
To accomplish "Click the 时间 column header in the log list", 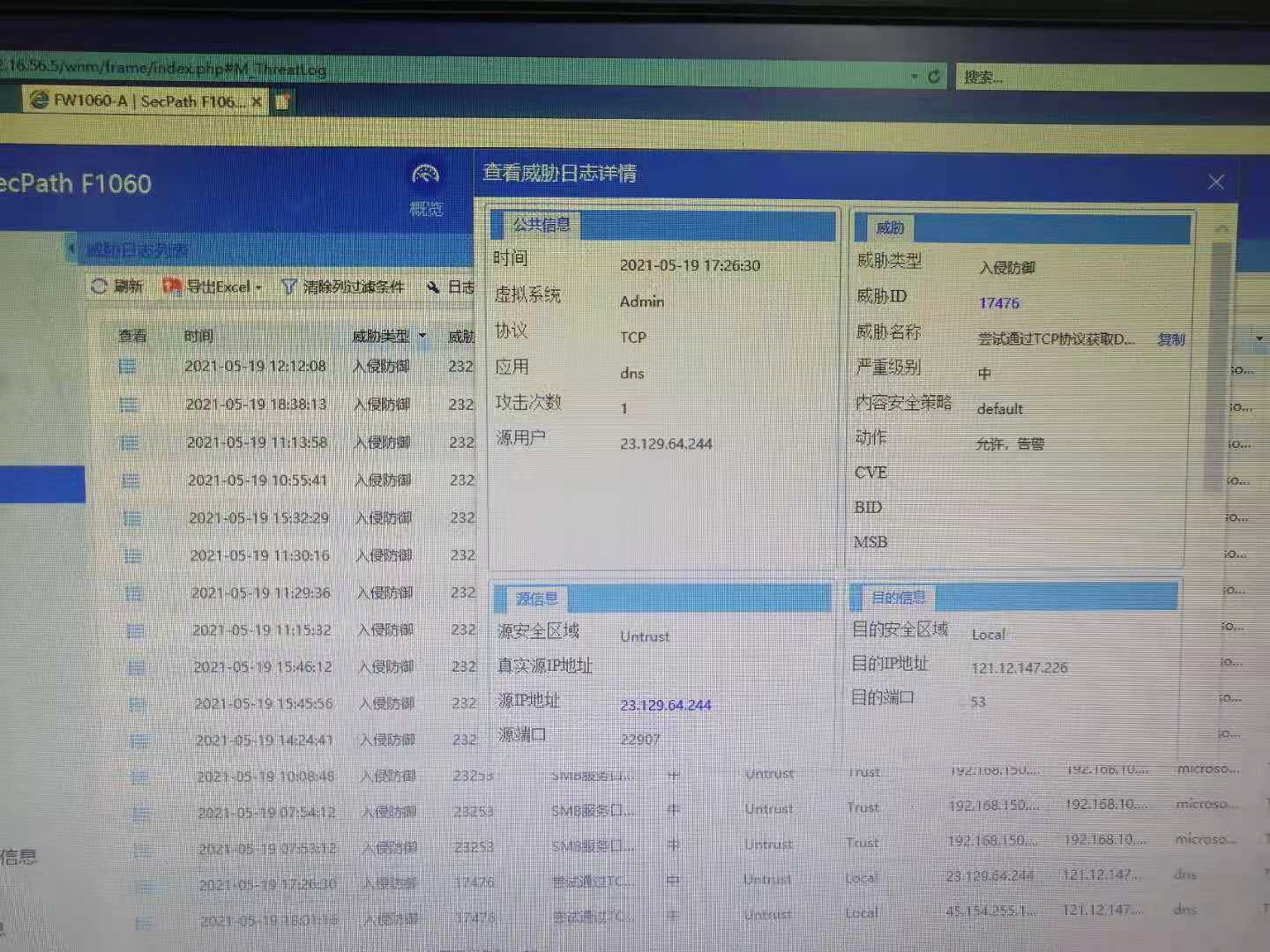I will (x=198, y=336).
